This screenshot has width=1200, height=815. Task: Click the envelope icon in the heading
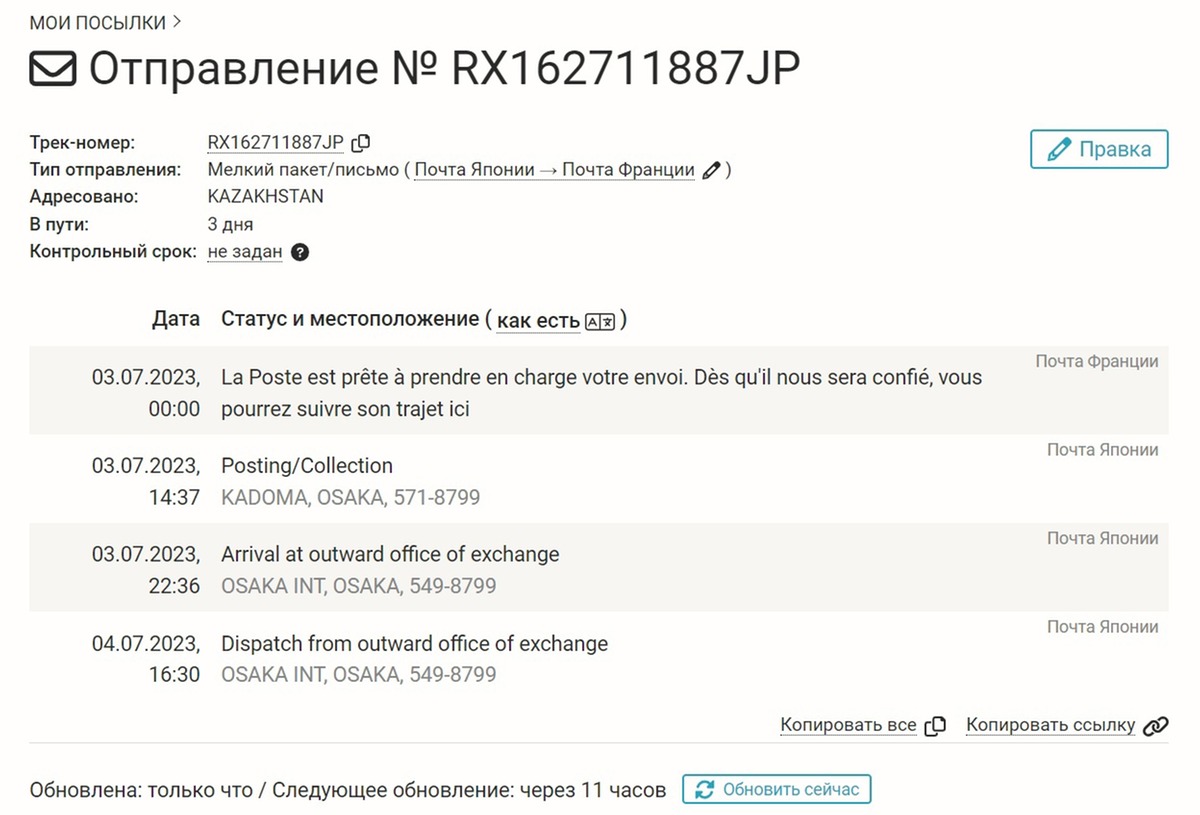click(53, 70)
